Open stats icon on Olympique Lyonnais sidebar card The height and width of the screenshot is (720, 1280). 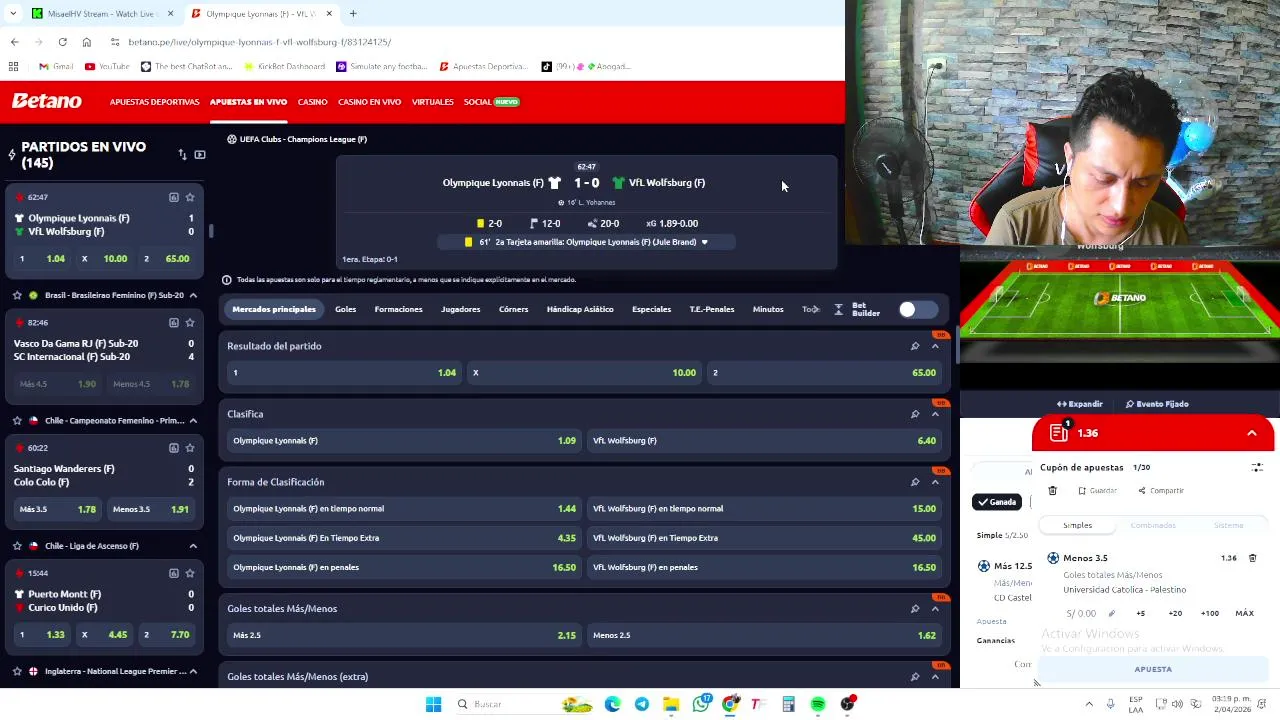click(x=174, y=197)
